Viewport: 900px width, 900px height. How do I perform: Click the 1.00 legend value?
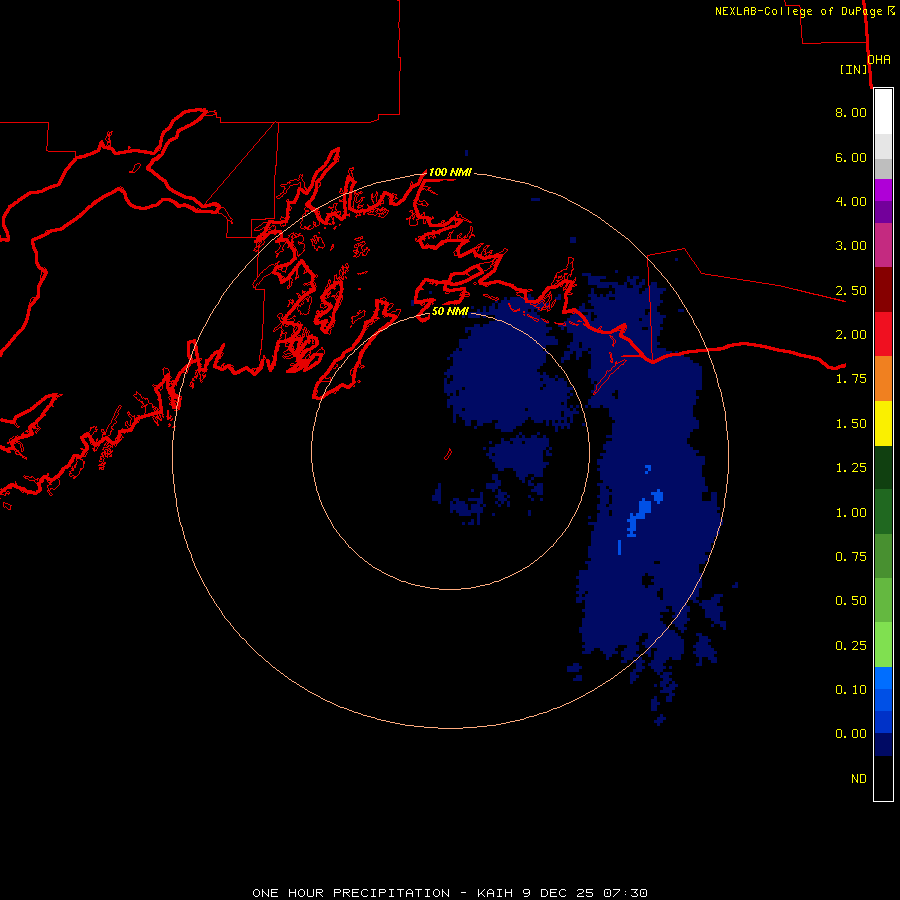[x=851, y=513]
